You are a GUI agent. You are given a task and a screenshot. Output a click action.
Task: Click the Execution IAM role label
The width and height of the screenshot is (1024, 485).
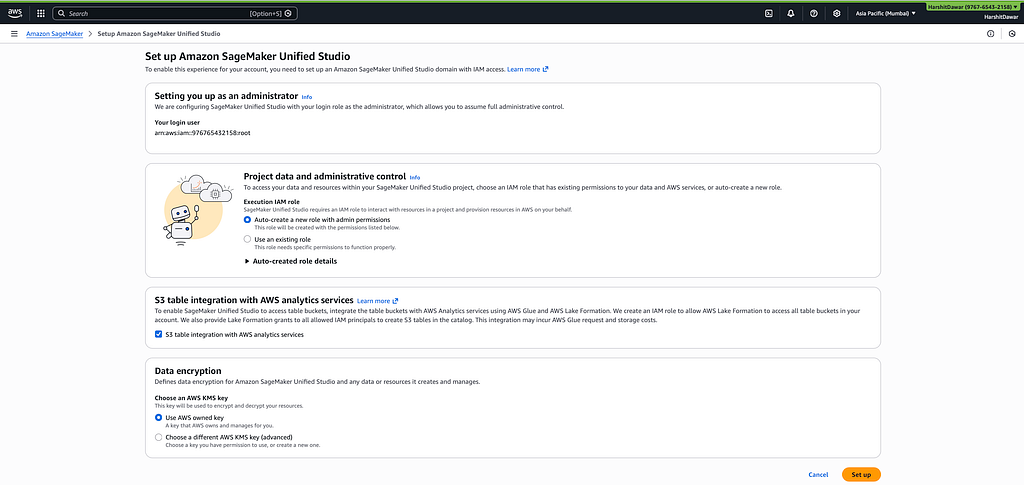pos(272,202)
